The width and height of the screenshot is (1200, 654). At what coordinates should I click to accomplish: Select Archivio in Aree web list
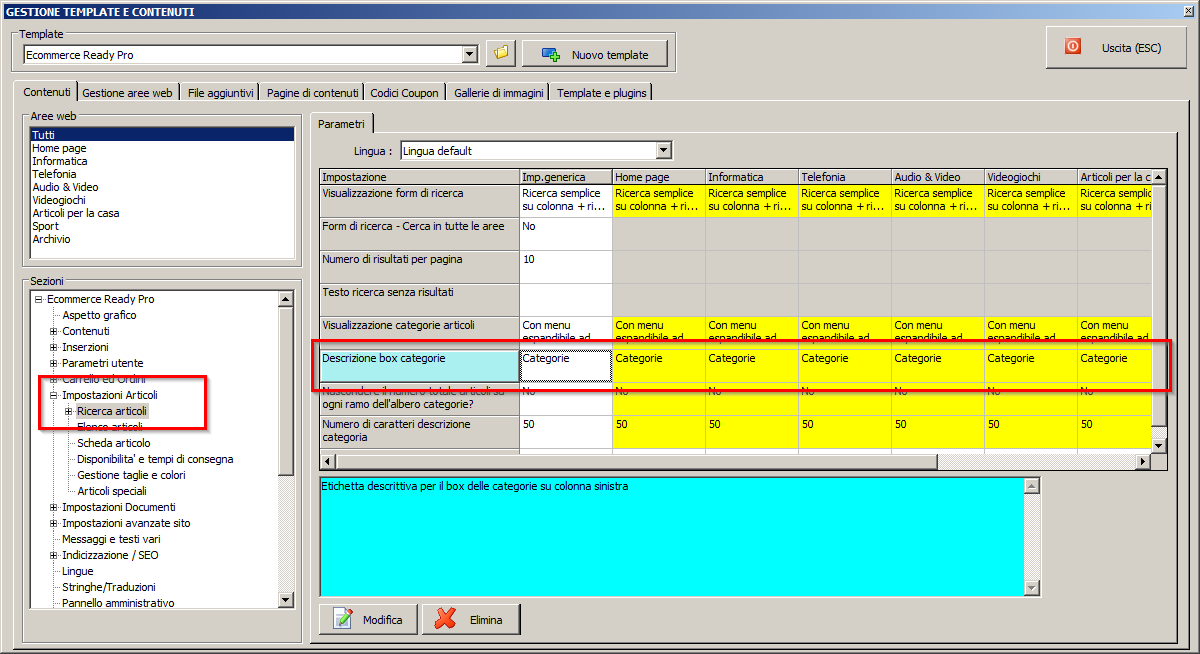[x=162, y=239]
